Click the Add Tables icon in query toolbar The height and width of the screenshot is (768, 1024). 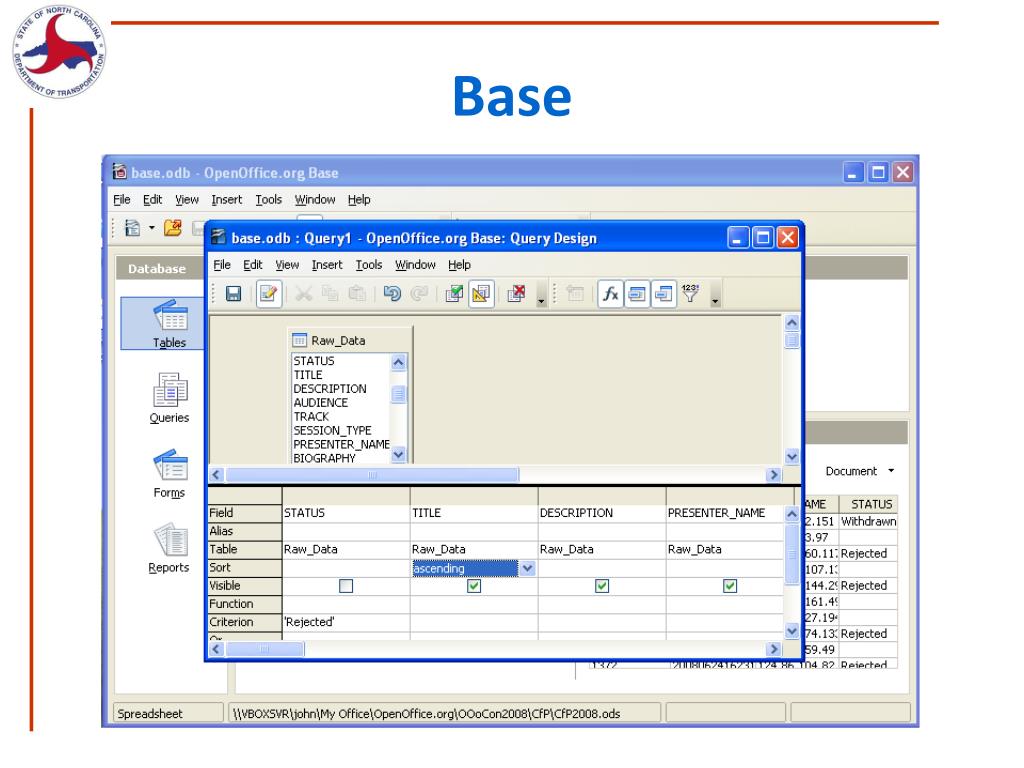tap(575, 294)
